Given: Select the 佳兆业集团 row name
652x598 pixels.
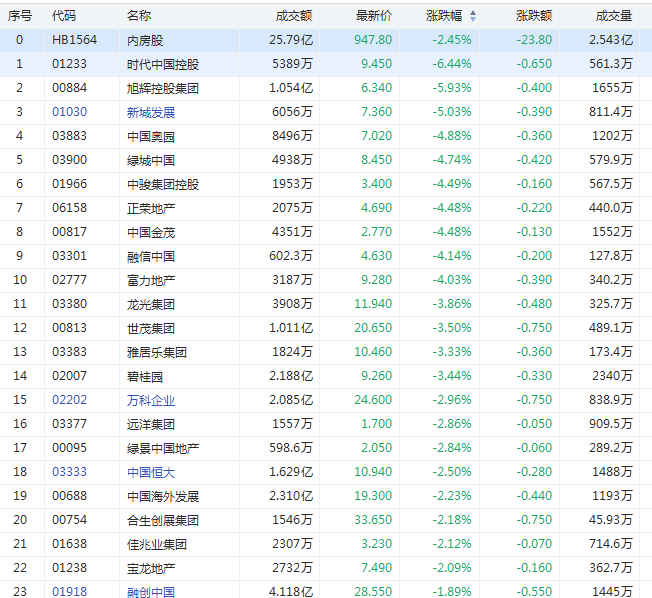Looking at the screenshot, I should point(157,544).
